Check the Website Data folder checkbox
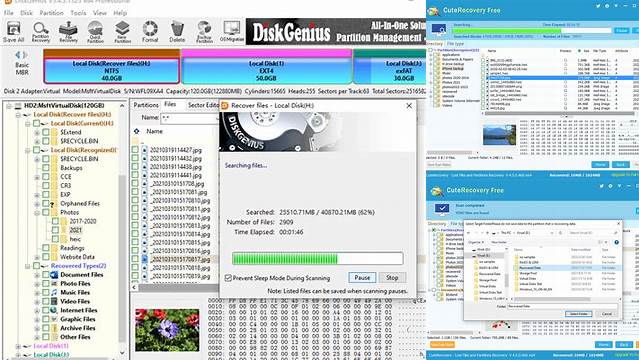639x360 pixels. pyautogui.click(x=46, y=257)
